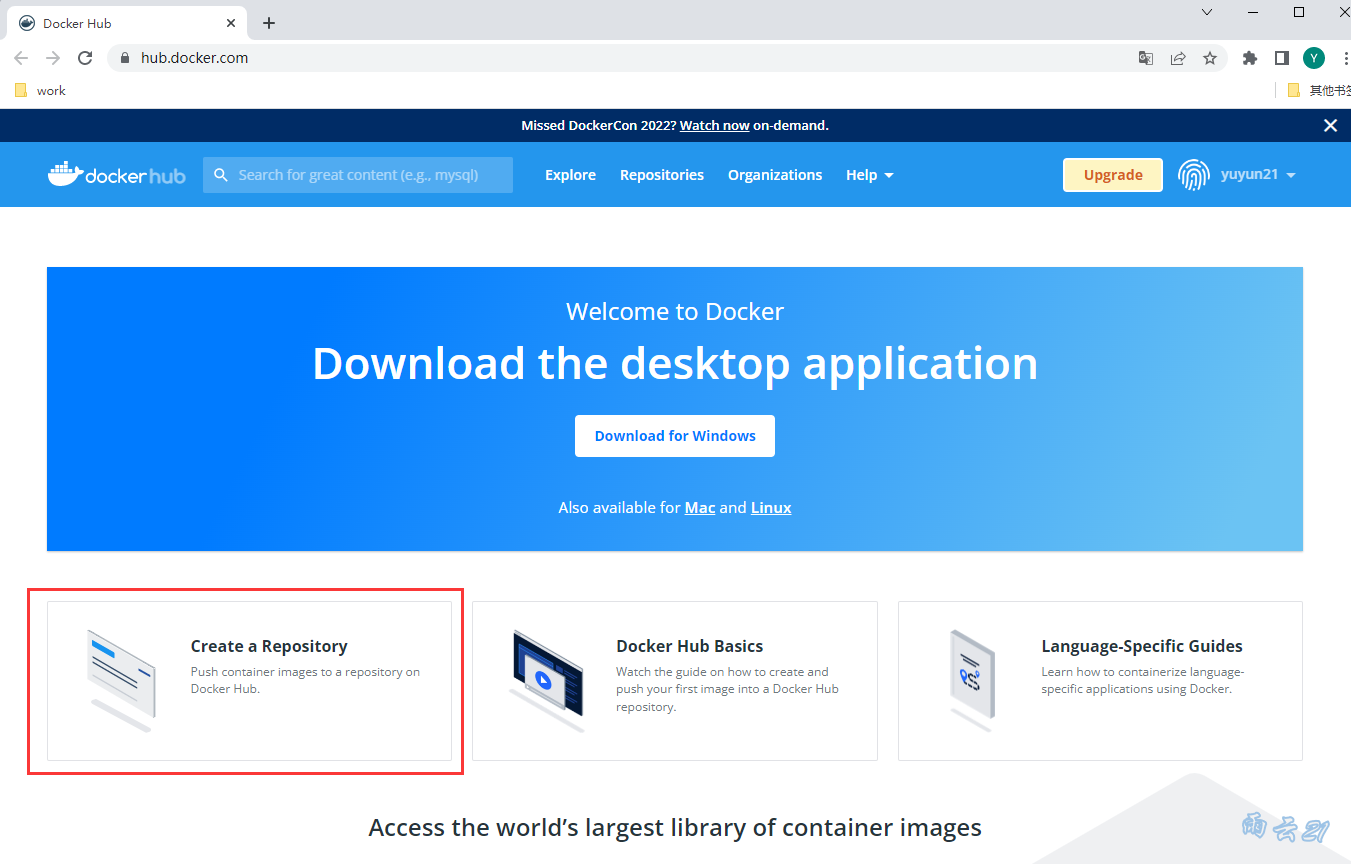1351x864 pixels.
Task: Click the translate page icon
Action: (x=1146, y=58)
